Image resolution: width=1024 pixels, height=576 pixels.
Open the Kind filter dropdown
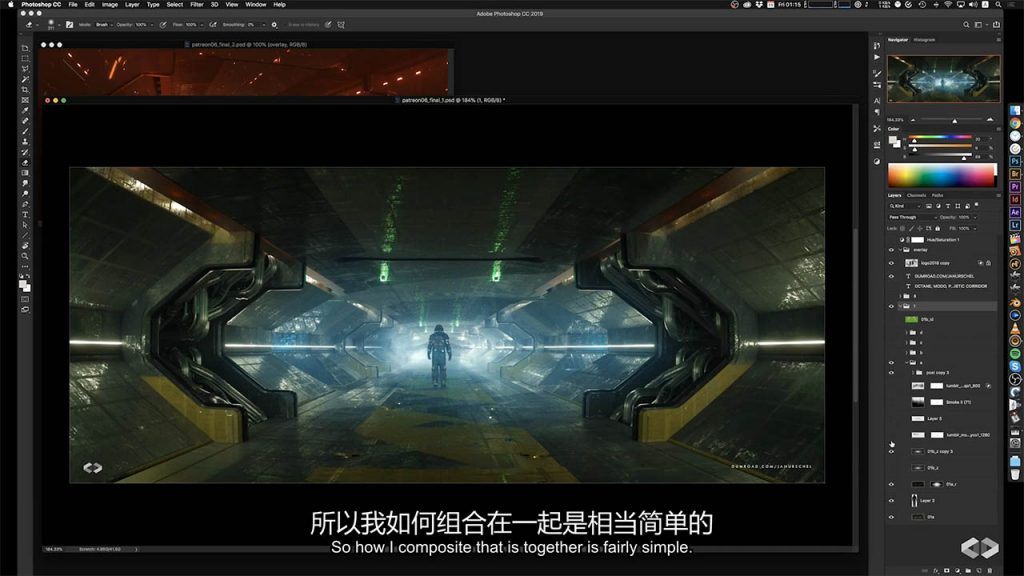point(904,206)
